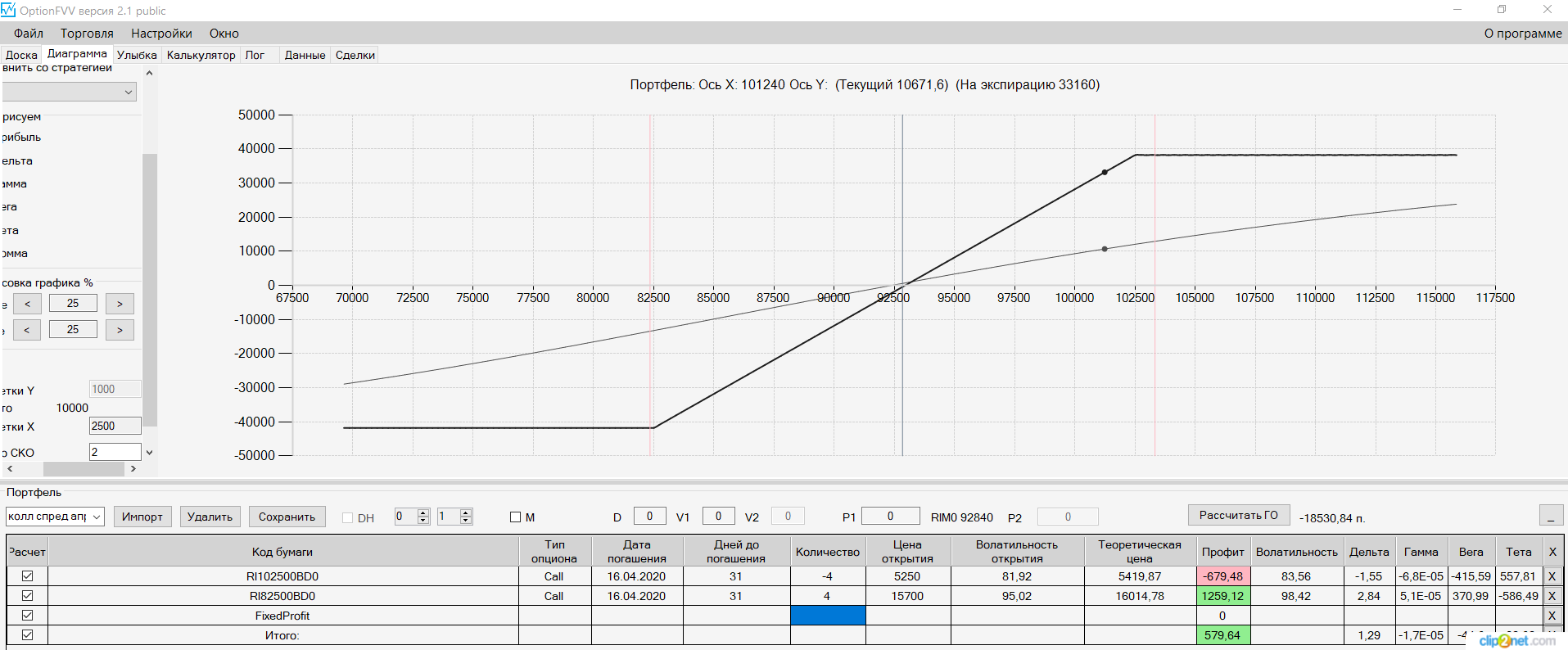The height and width of the screenshot is (650, 1568).
Task: Select the Диаграмма tab
Action: click(77, 53)
